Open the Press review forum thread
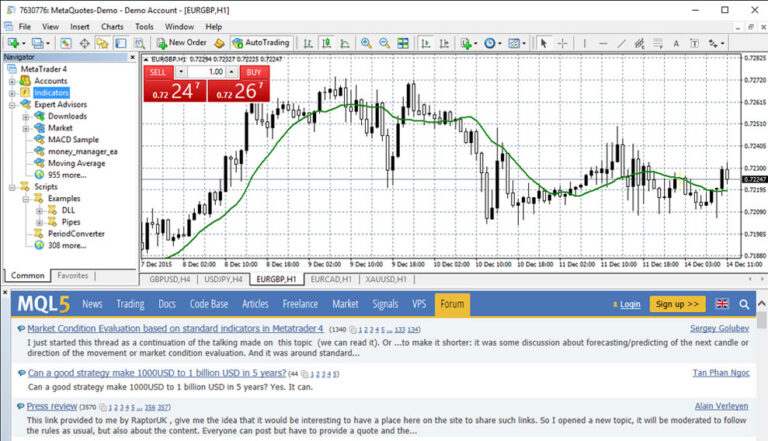This screenshot has width=768, height=441. tap(52, 406)
